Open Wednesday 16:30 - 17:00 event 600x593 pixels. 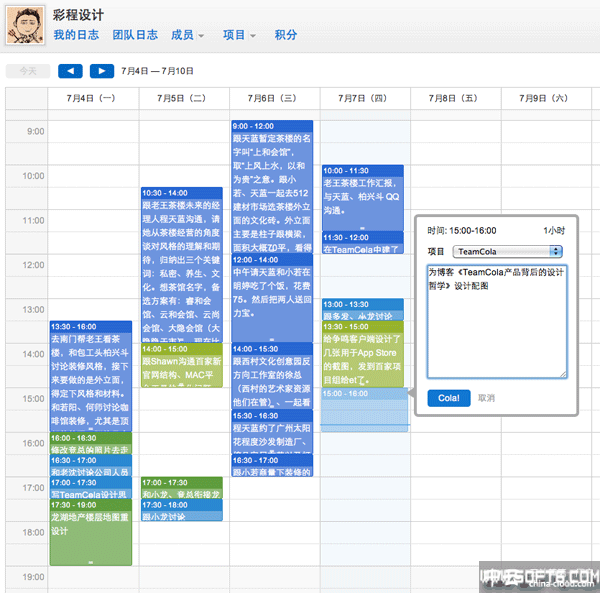272,465
